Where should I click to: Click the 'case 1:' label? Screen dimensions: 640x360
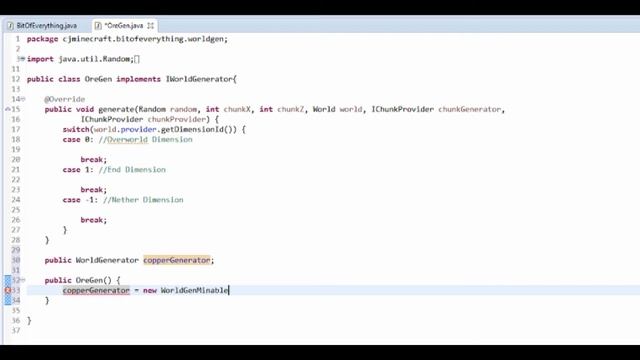[78, 169]
